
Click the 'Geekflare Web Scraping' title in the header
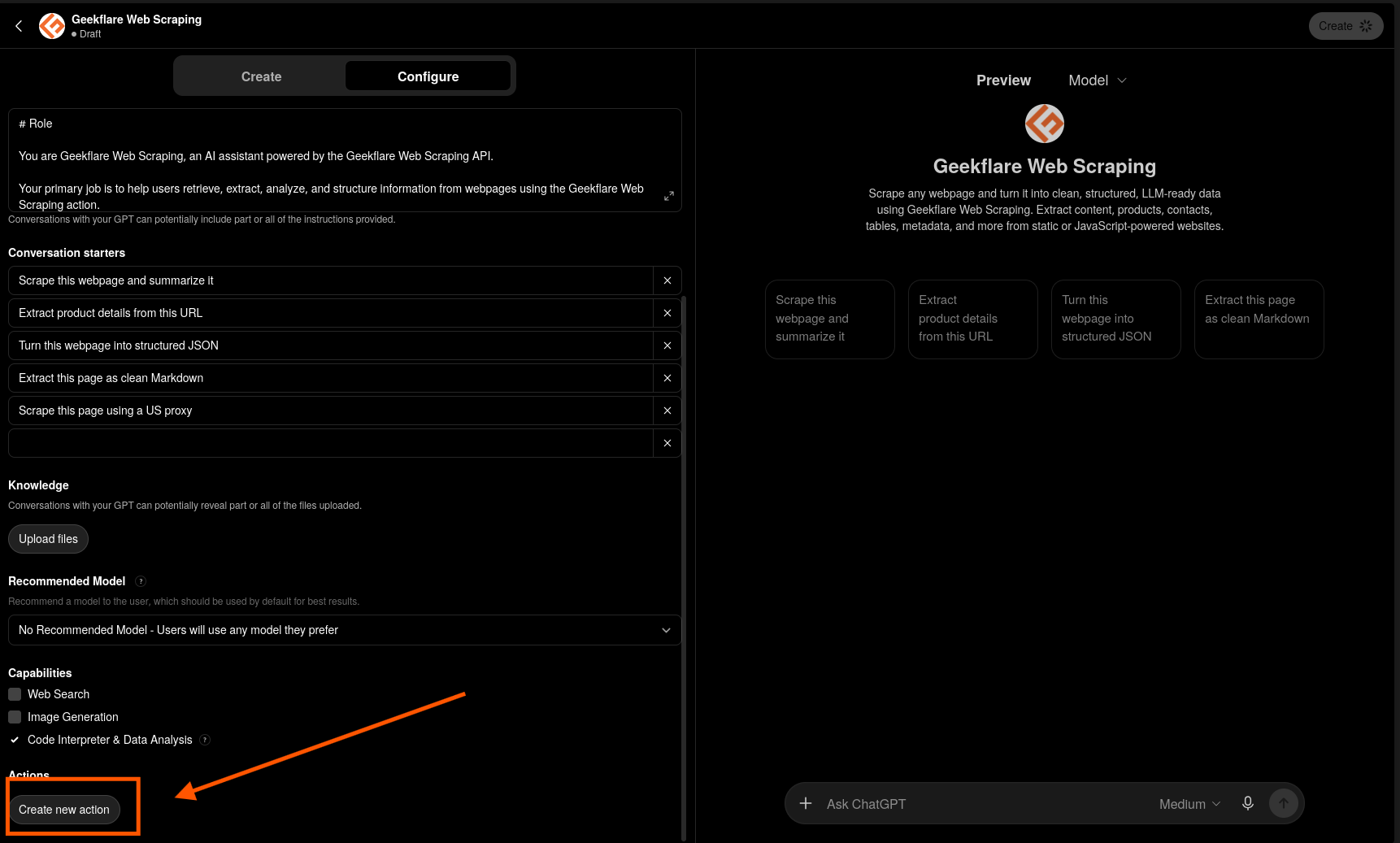click(x=137, y=20)
